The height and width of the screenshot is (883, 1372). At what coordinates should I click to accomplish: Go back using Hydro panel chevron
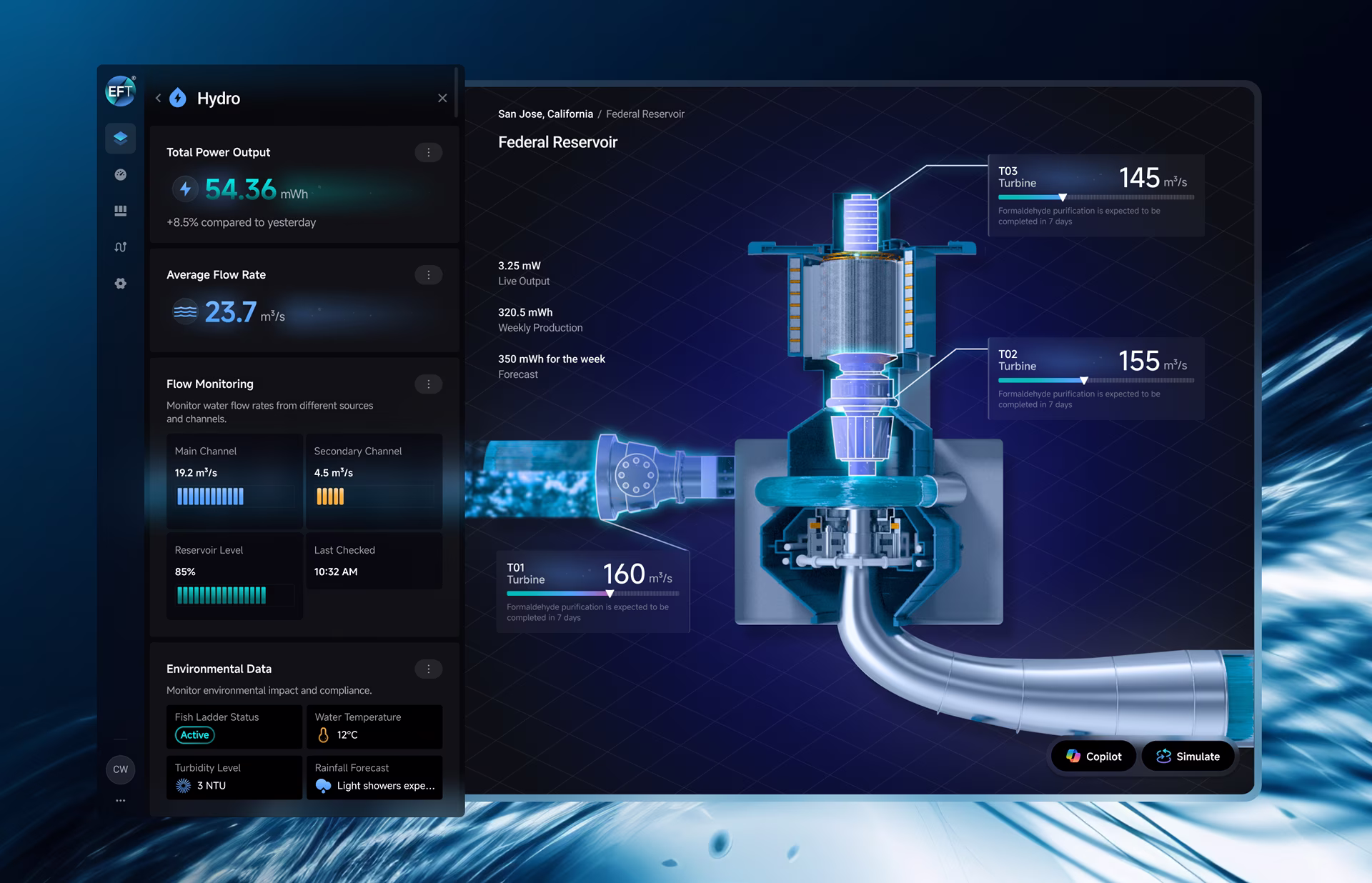point(158,99)
